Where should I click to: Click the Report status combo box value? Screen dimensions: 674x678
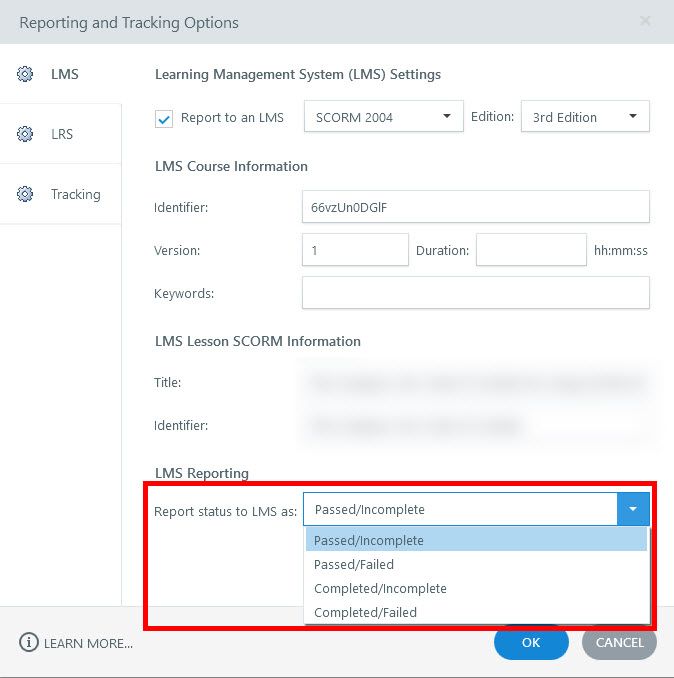click(x=460, y=509)
